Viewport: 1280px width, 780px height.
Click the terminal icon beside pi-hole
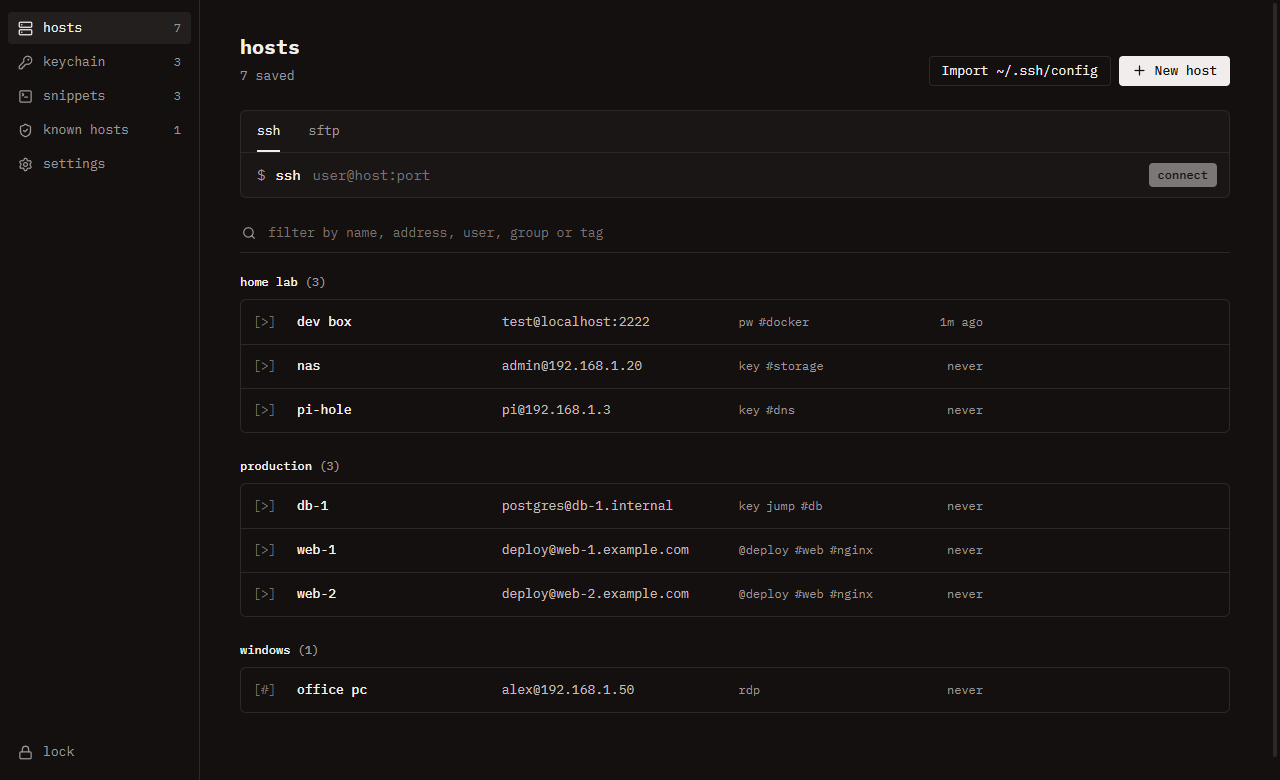click(x=264, y=410)
